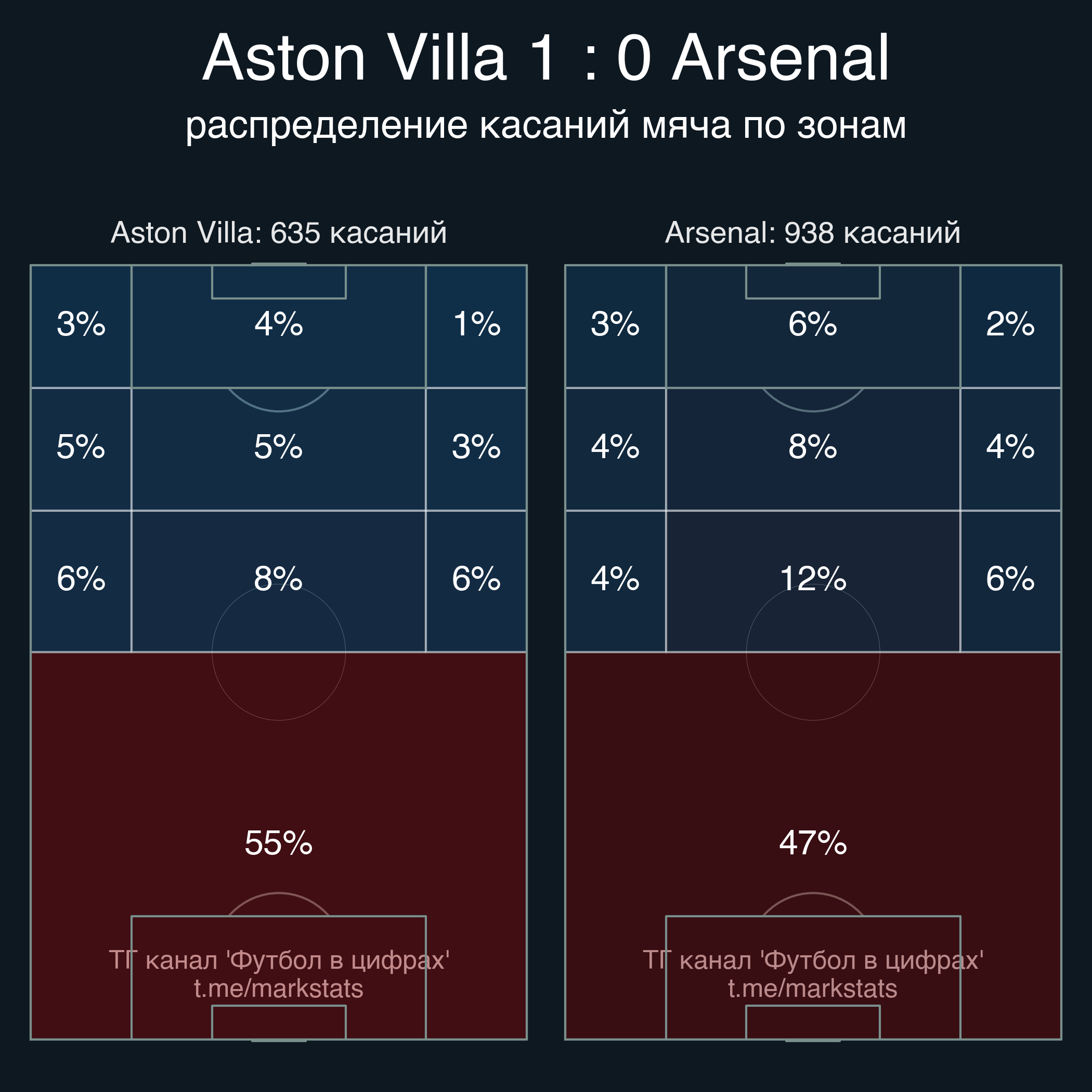Image resolution: width=1092 pixels, height=1092 pixels.
Task: Click Arsenal's 8% zone below penalty arc
Action: pyautogui.click(x=813, y=449)
